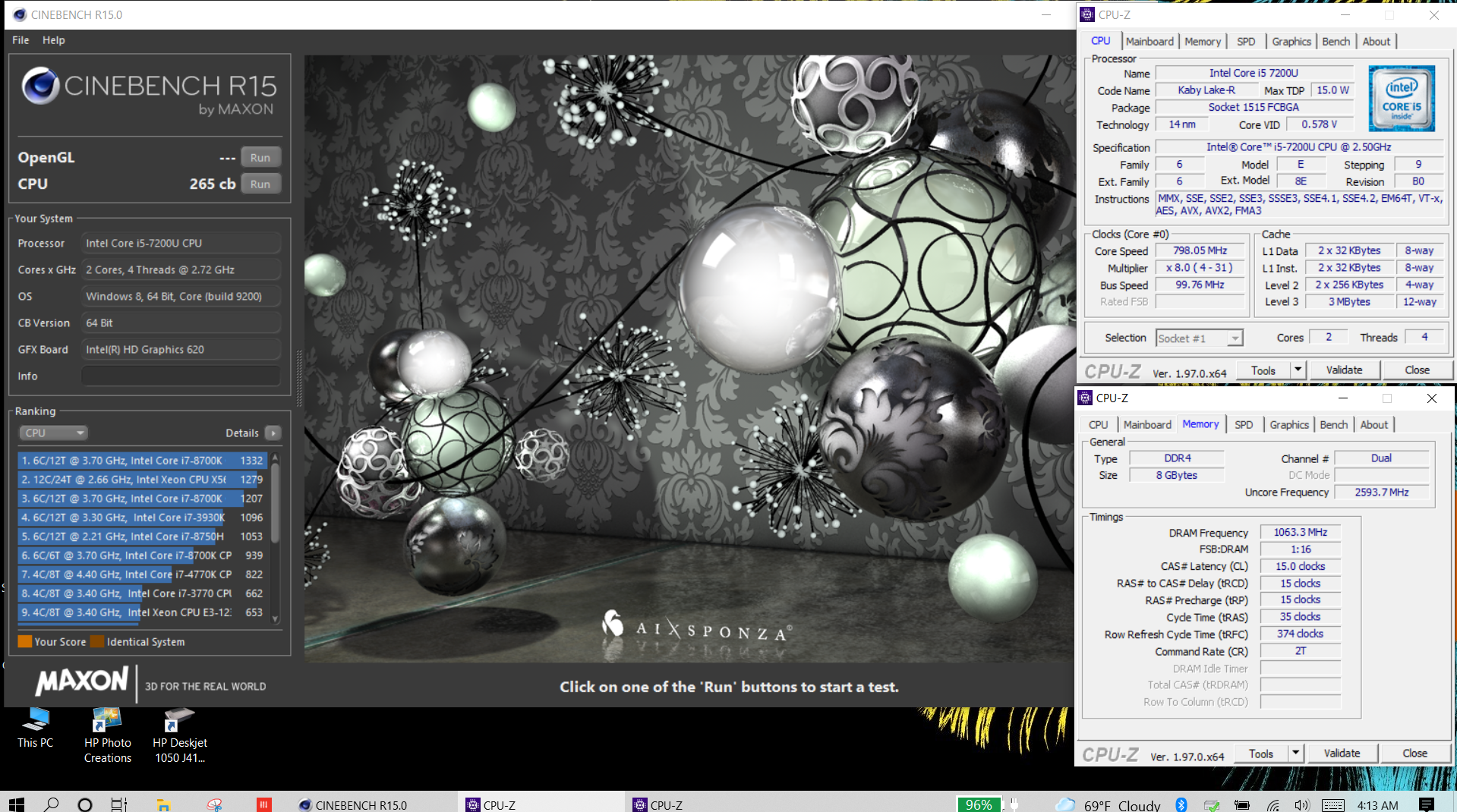Open the Socket #1 selection dropdown

click(1199, 338)
